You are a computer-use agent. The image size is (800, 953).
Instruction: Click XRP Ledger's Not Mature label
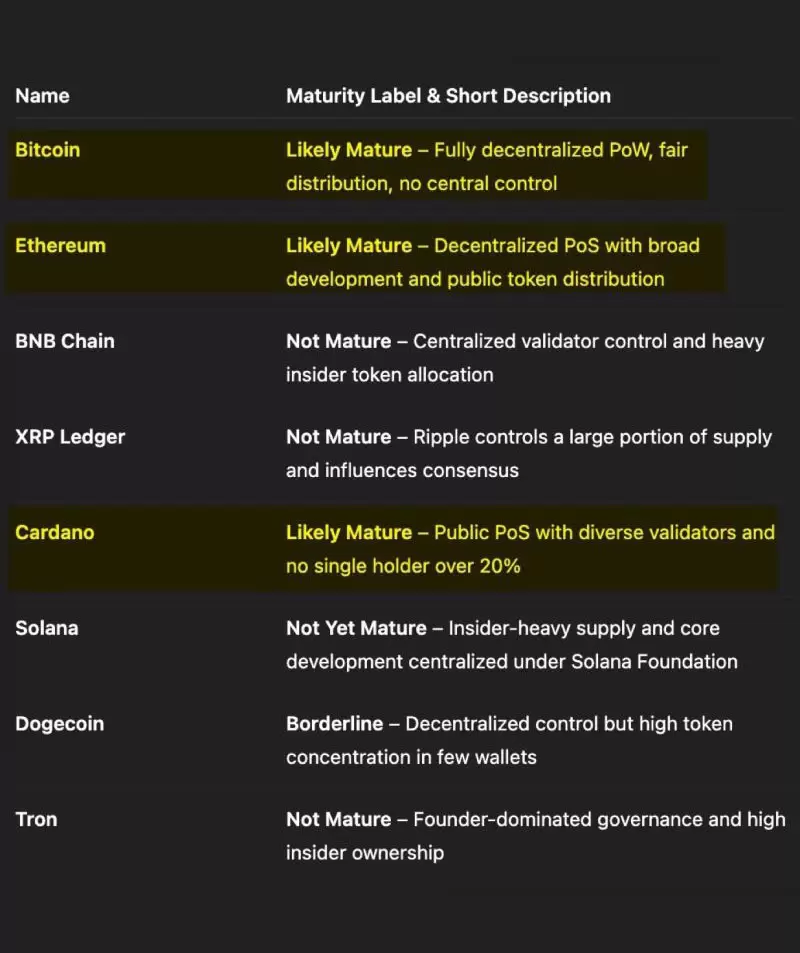(x=339, y=436)
